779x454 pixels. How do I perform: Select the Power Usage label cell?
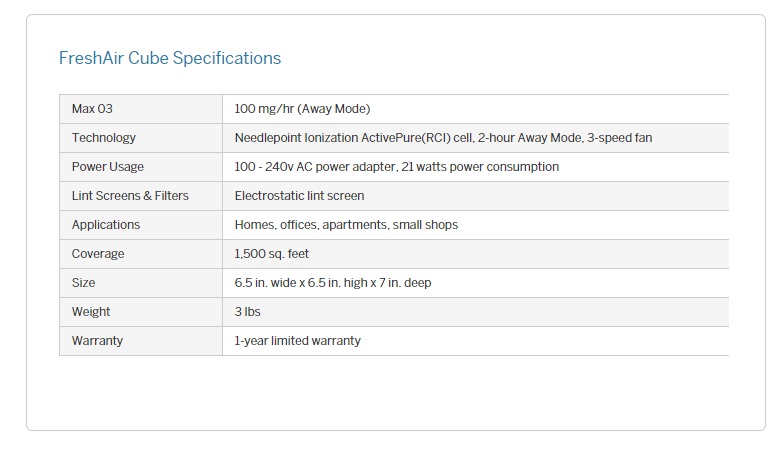click(108, 167)
